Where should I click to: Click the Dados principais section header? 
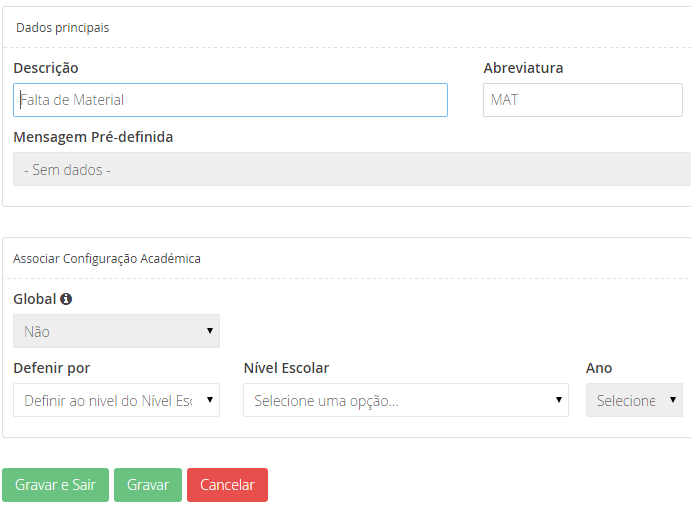coord(63,28)
